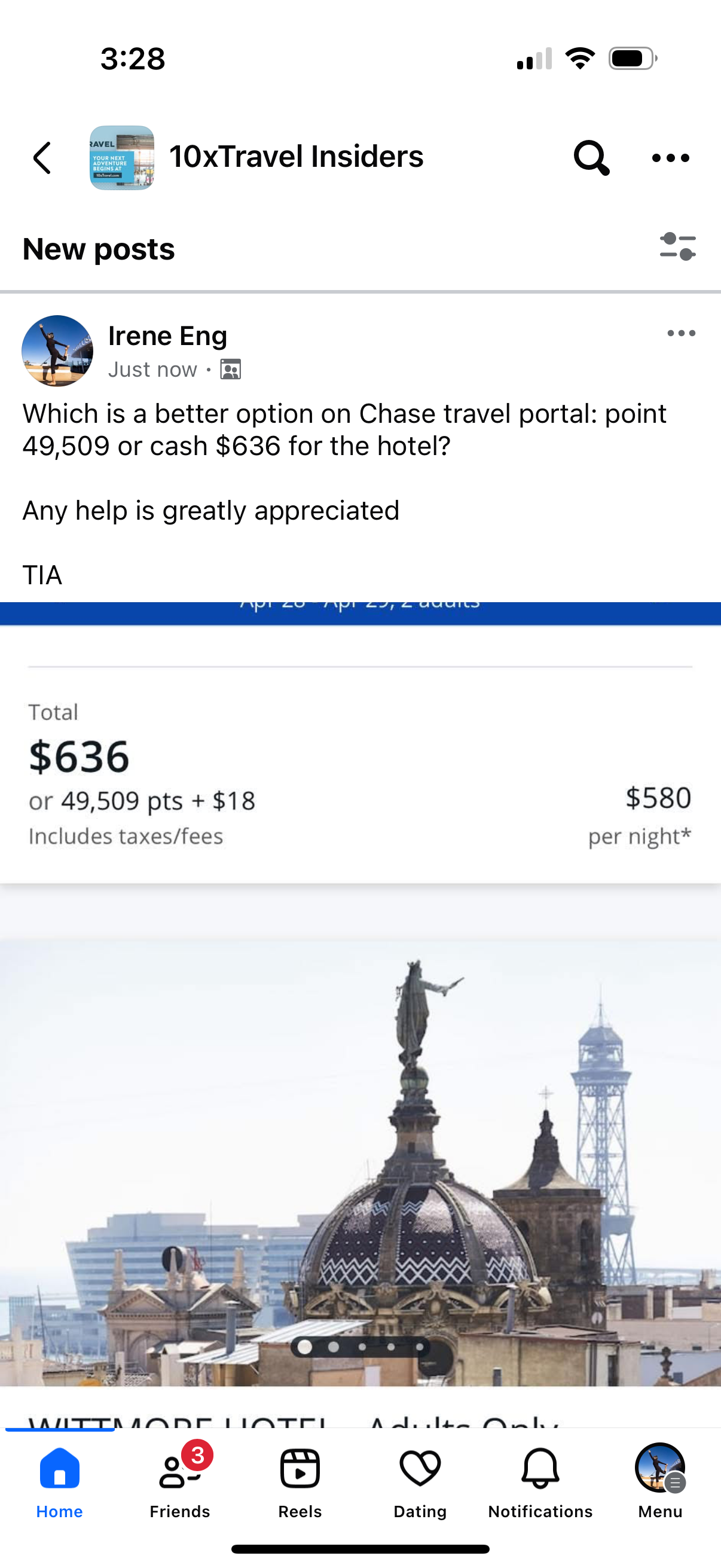This screenshot has width=721, height=1568.
Task: Tap the back arrow icon
Action: click(42, 158)
